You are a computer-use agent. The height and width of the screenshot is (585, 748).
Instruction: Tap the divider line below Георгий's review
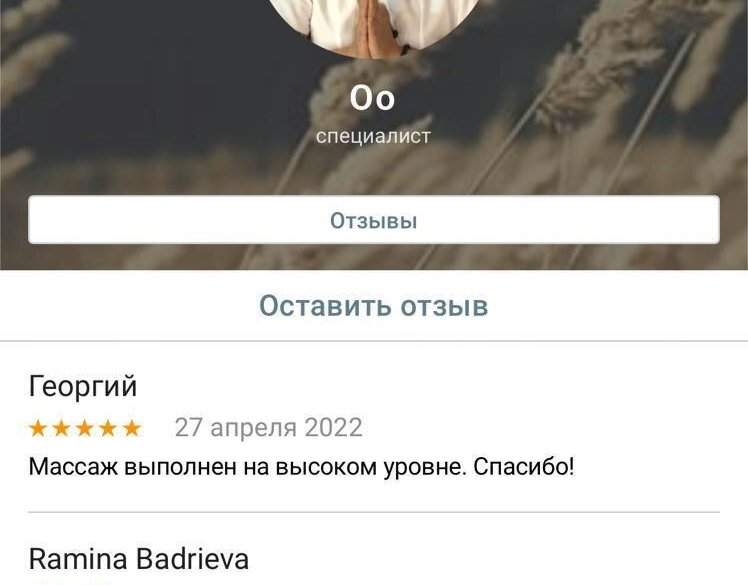click(x=374, y=512)
